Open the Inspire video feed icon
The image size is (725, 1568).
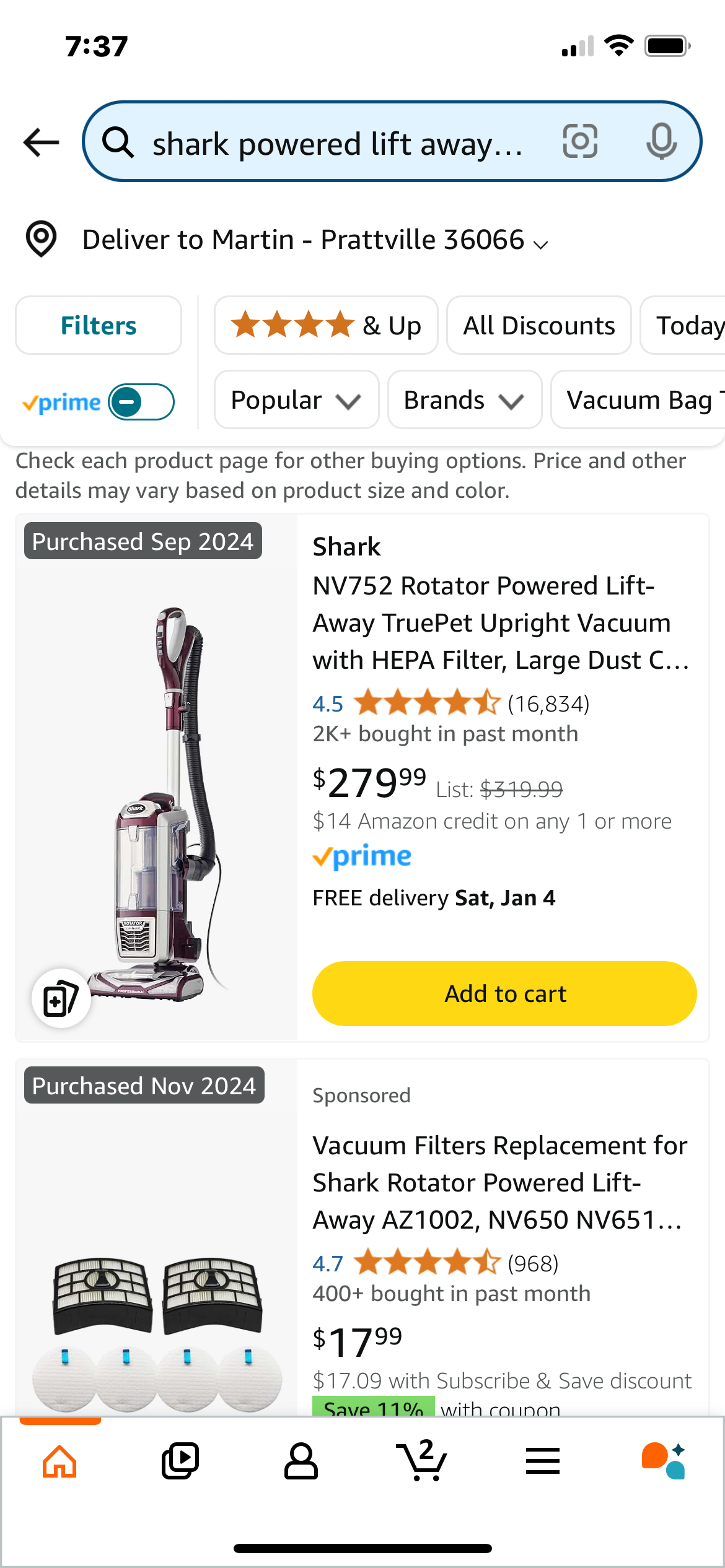[180, 1461]
